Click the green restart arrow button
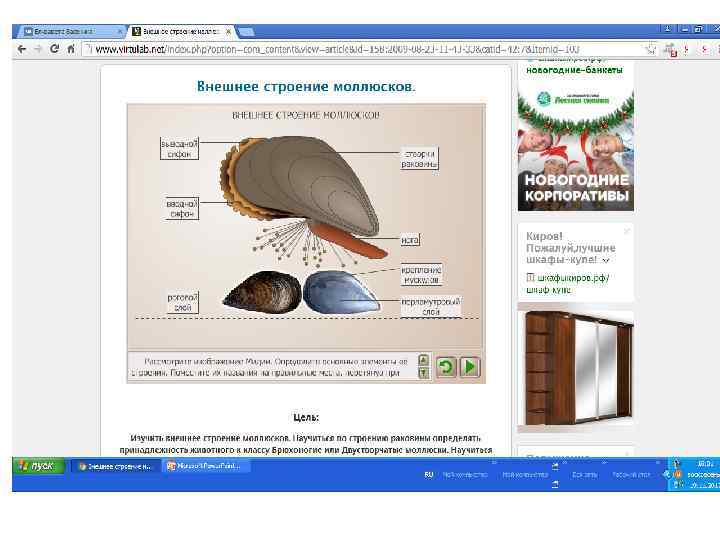Image resolution: width=720 pixels, height=540 pixels. (445, 367)
